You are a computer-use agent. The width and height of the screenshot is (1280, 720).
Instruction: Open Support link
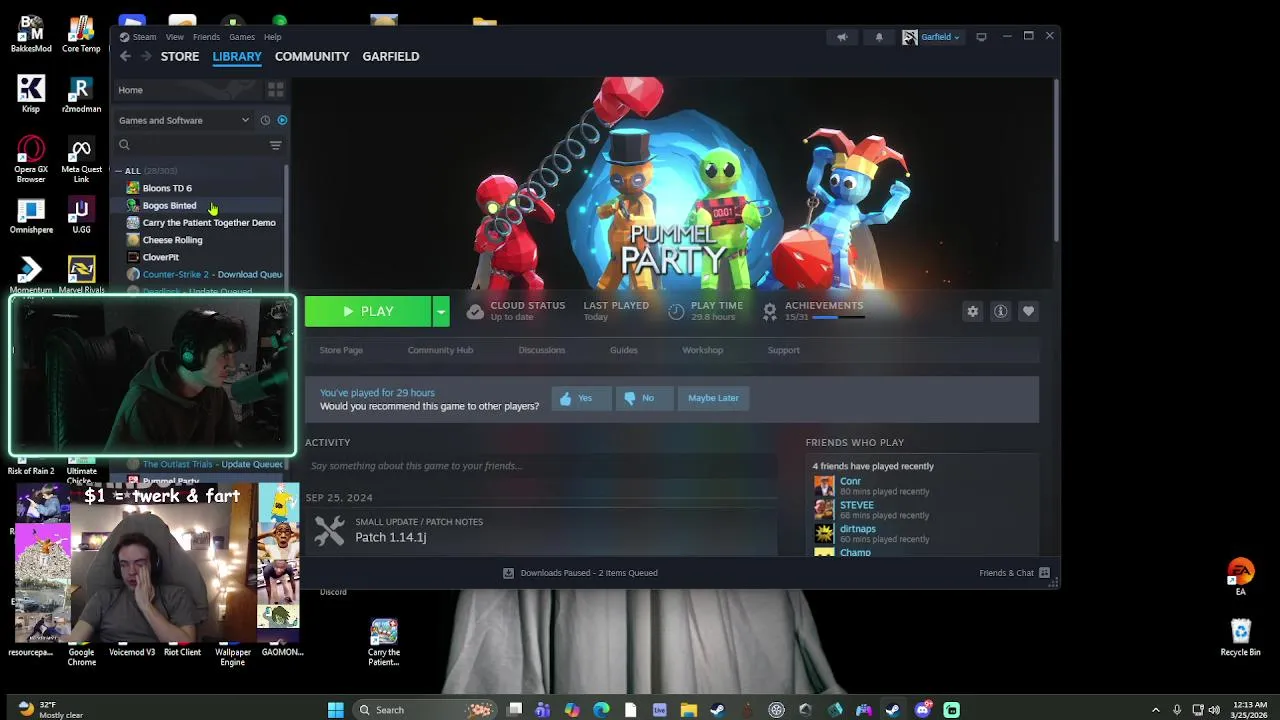783,350
